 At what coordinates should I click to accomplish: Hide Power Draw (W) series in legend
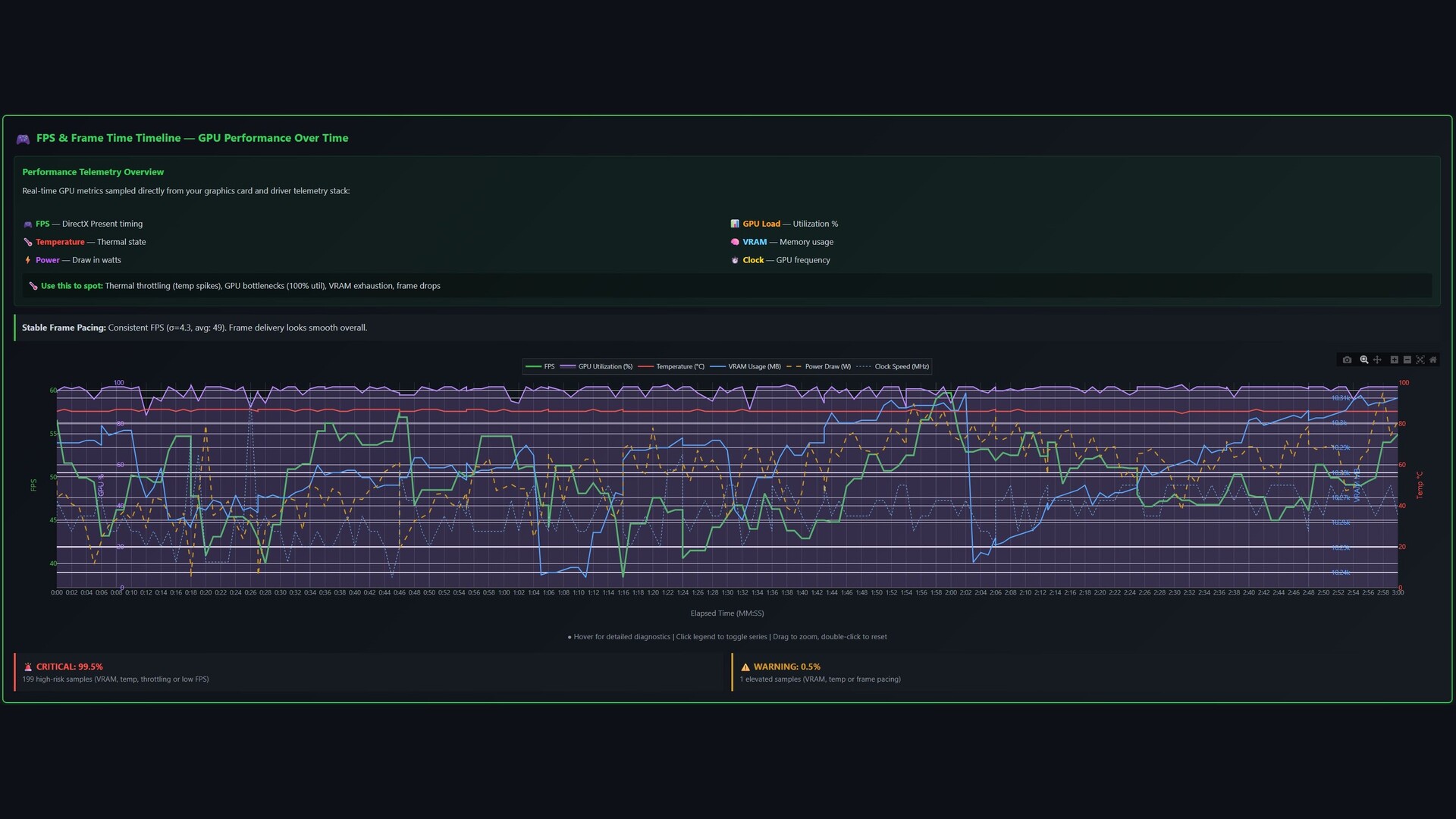tap(819, 367)
